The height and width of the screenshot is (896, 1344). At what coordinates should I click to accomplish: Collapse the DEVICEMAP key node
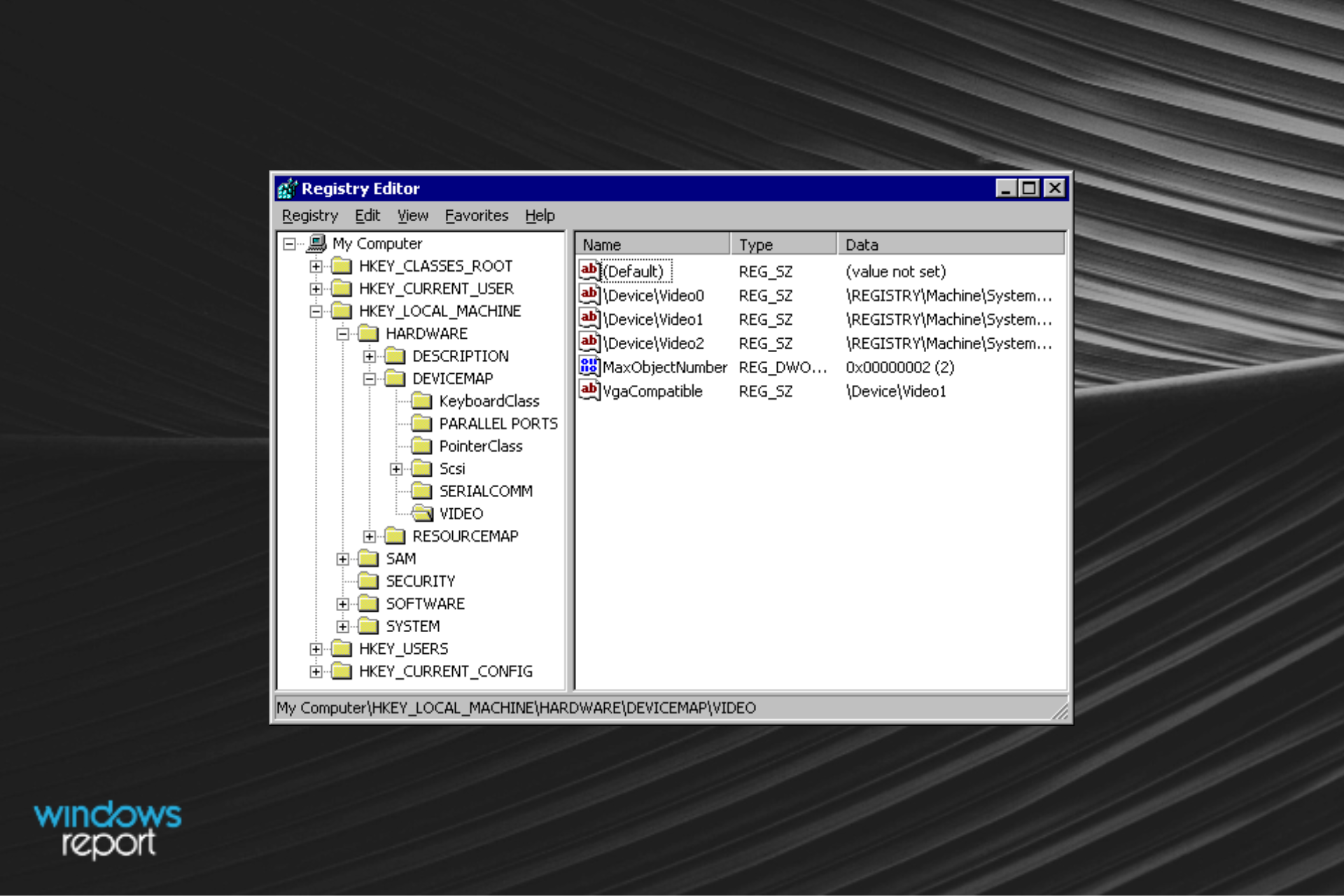[x=369, y=379]
